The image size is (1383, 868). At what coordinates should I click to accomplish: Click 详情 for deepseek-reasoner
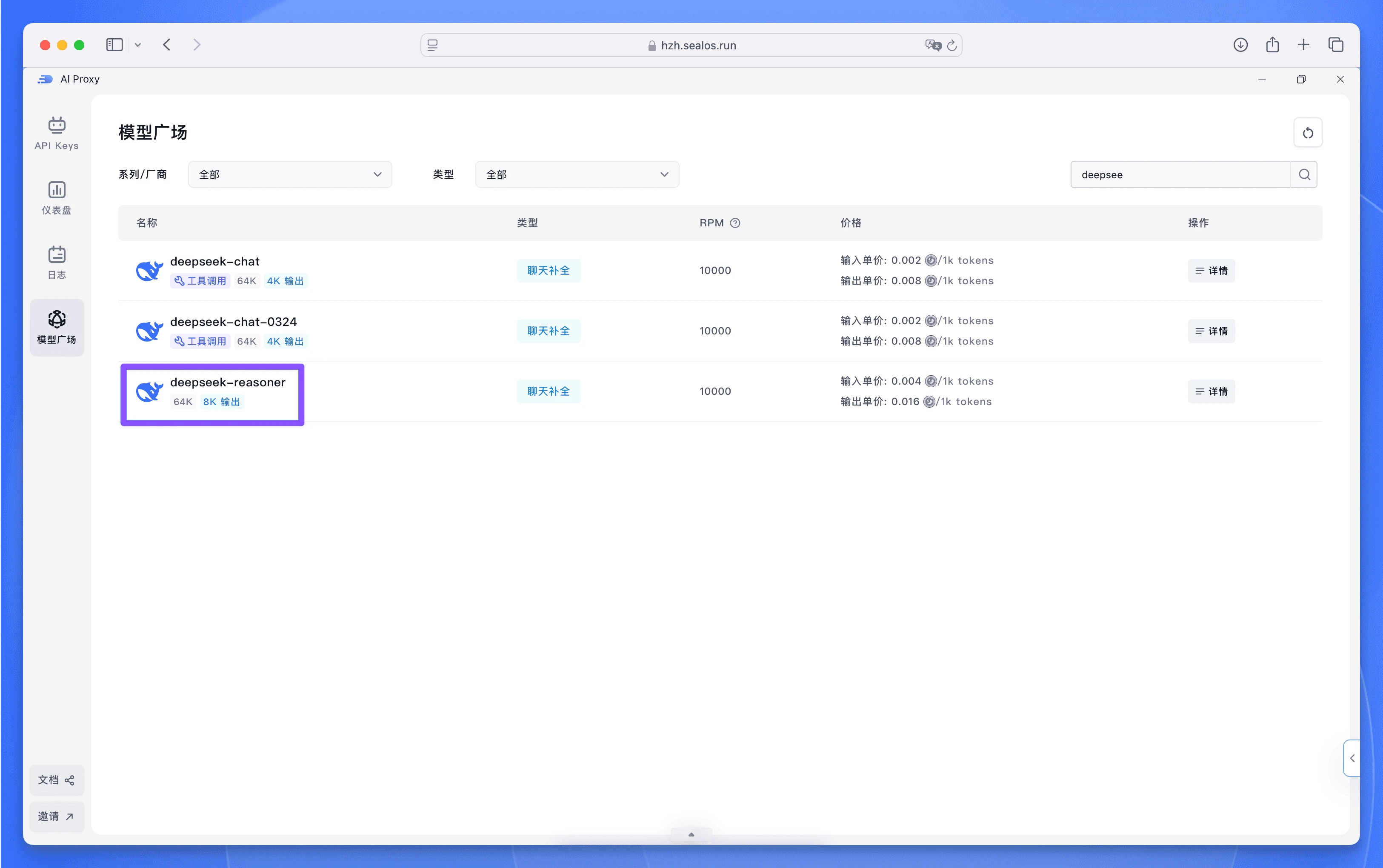pos(1212,391)
